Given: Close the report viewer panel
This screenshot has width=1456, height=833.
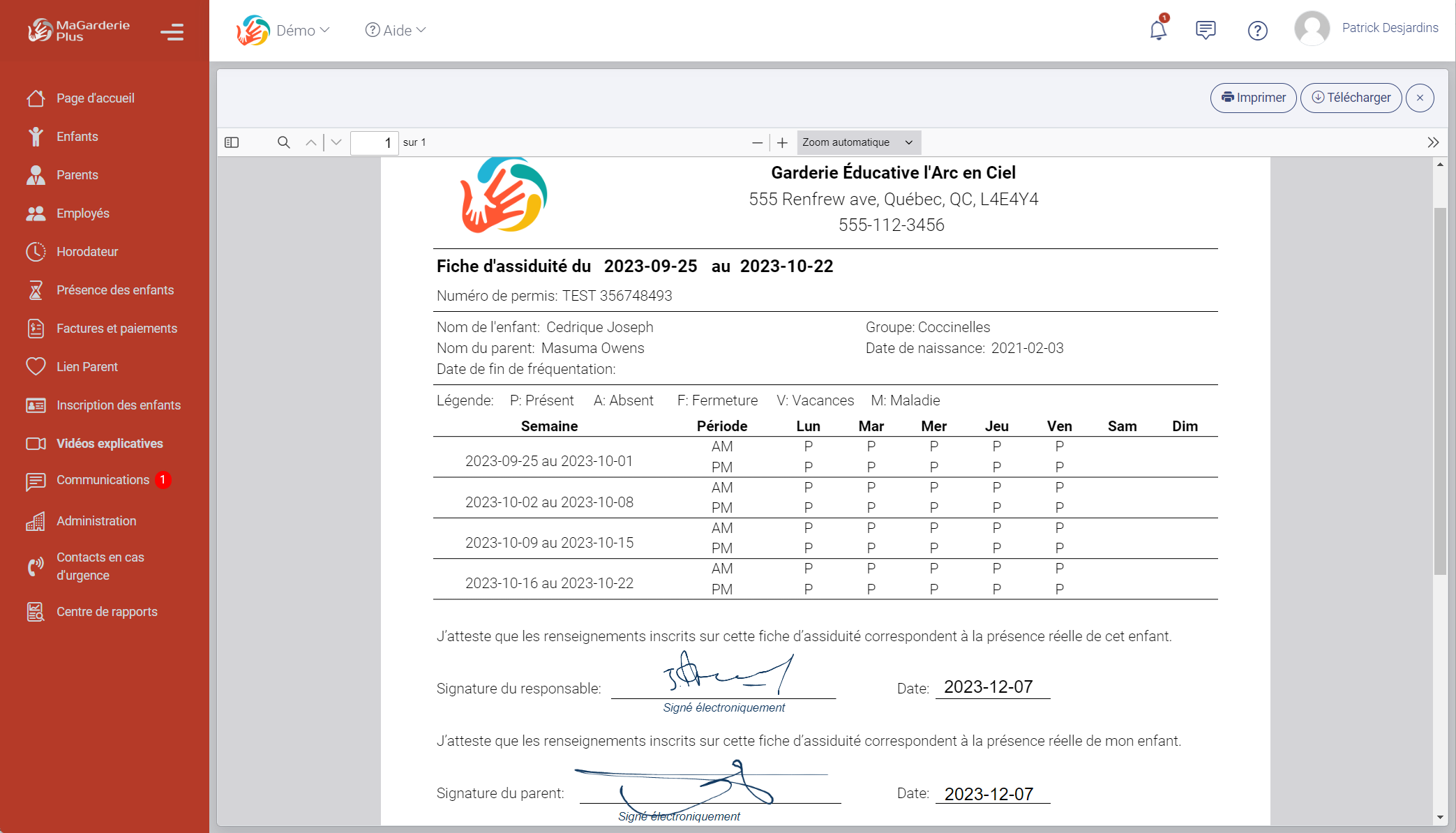Looking at the screenshot, I should tap(1420, 98).
